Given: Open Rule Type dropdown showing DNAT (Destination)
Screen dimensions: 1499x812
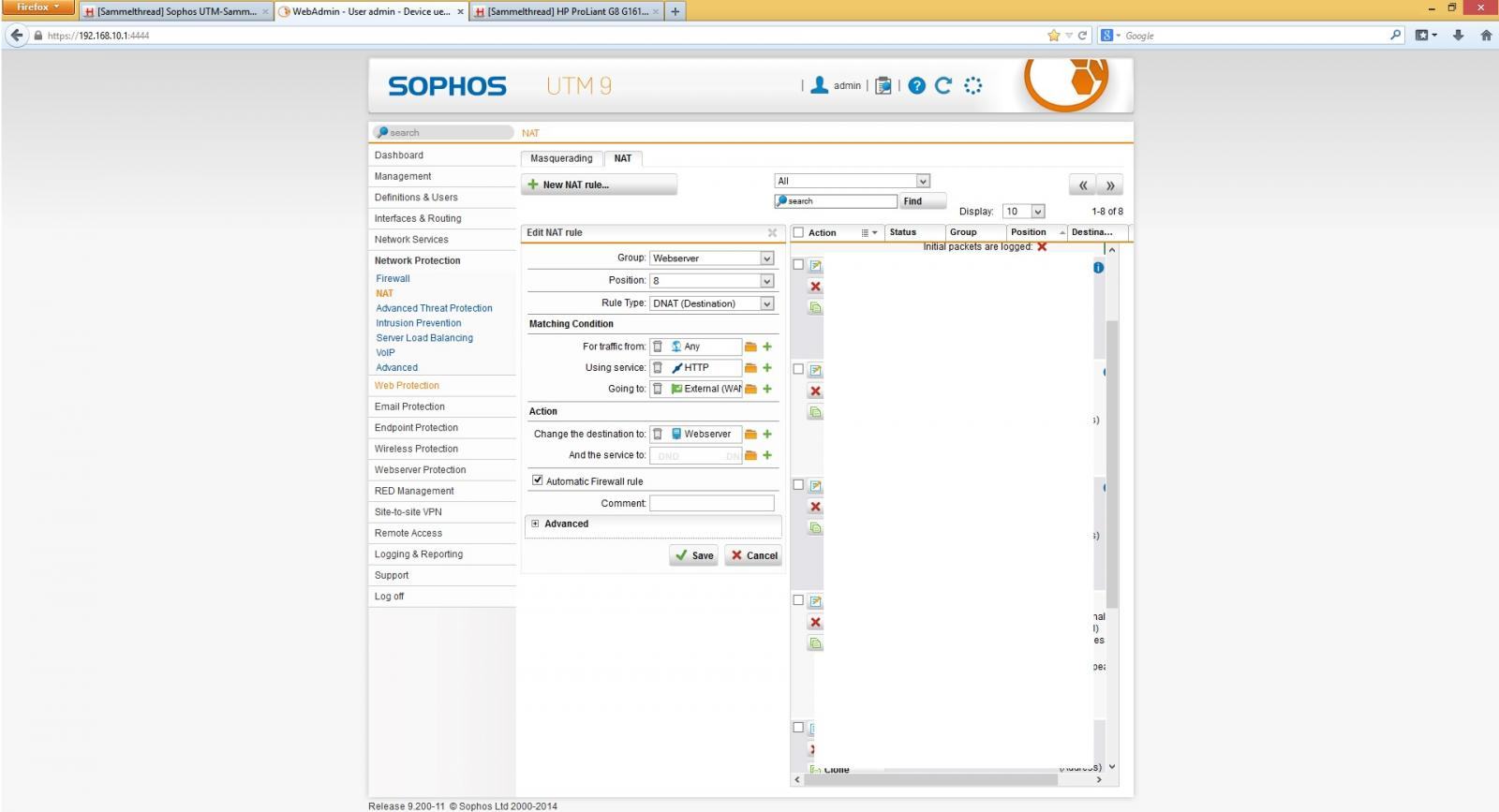Looking at the screenshot, I should tap(712, 303).
